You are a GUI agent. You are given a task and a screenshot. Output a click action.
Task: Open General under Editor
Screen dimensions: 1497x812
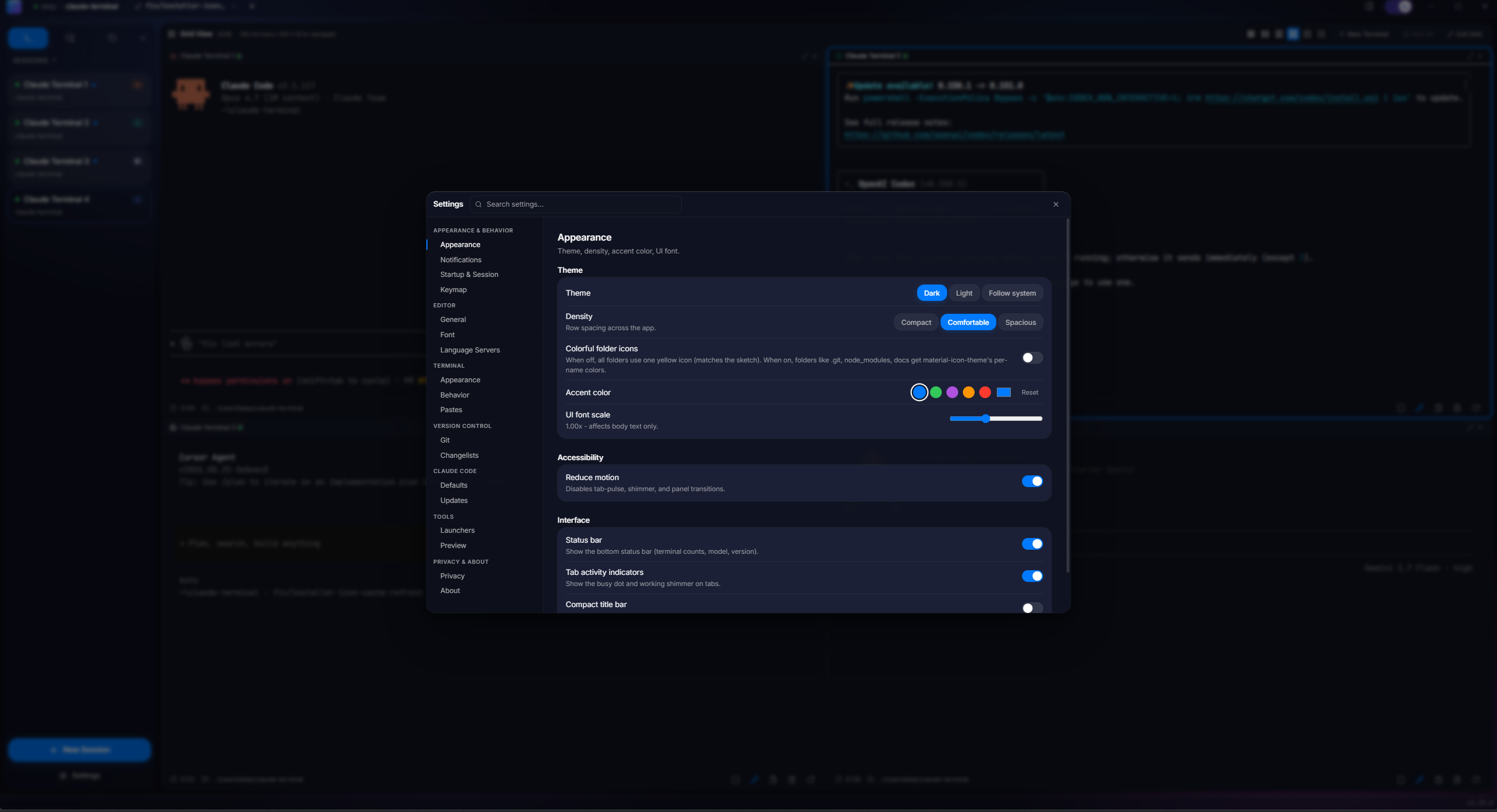pyautogui.click(x=453, y=320)
